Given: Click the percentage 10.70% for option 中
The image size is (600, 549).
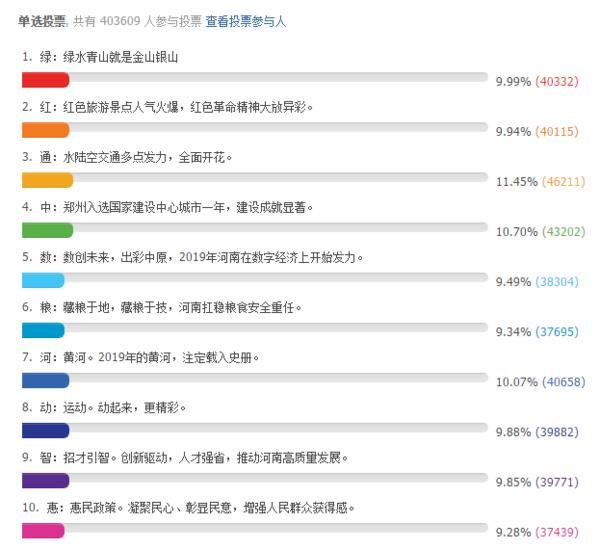Looking at the screenshot, I should (x=517, y=232).
